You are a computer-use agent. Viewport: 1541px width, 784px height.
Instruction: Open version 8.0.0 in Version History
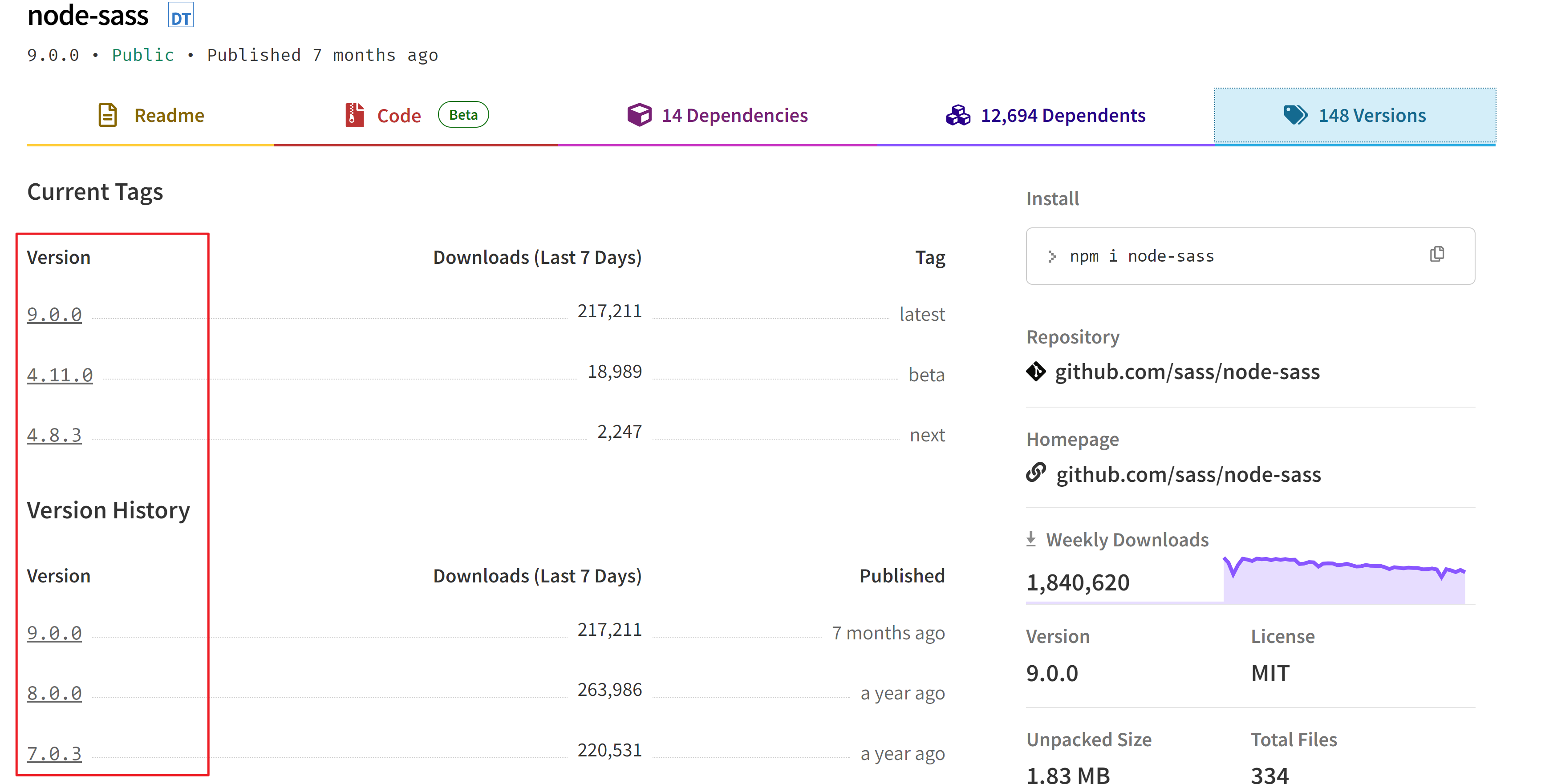point(54,693)
